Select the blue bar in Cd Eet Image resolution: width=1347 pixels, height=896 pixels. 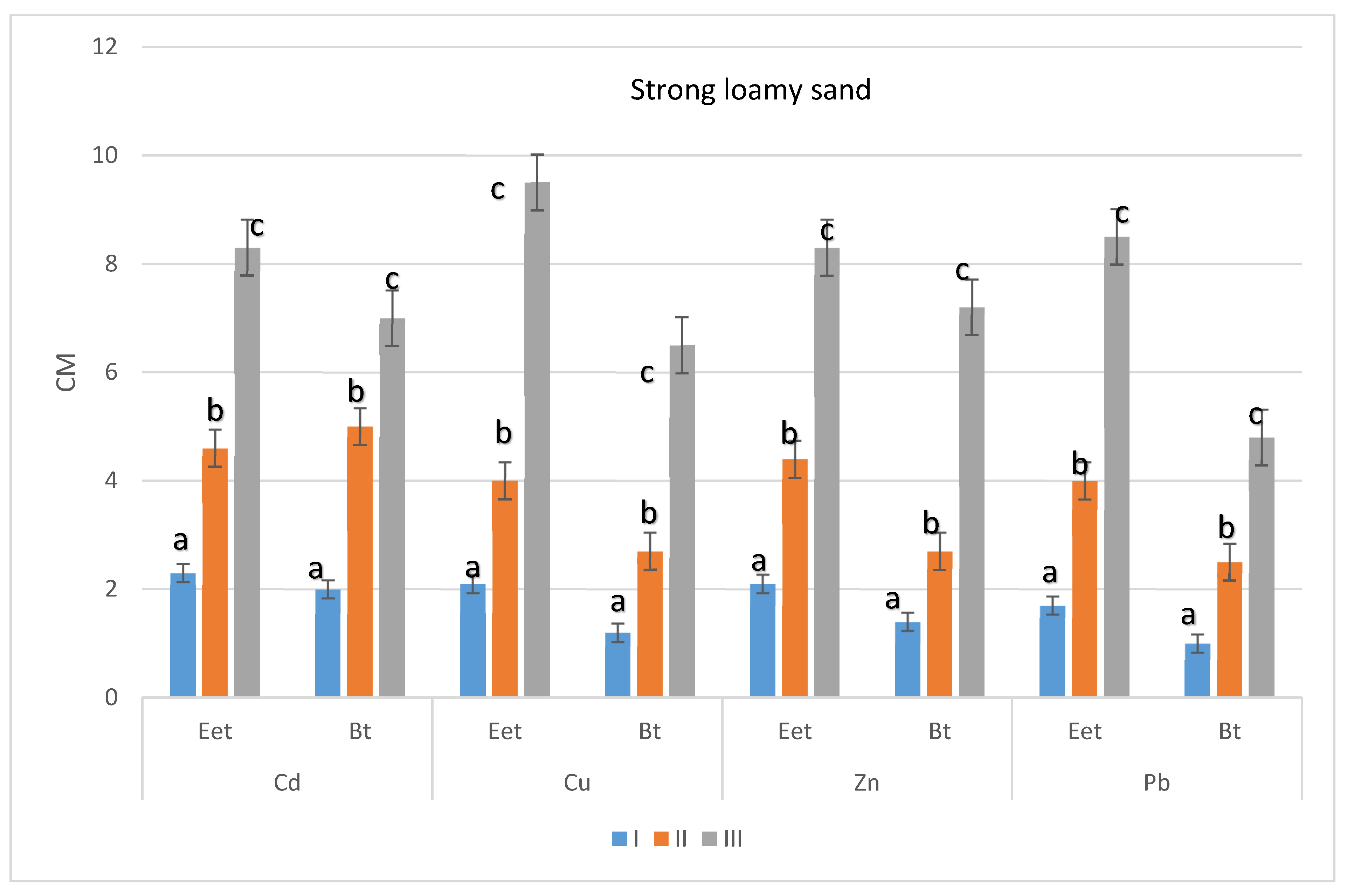(183, 635)
